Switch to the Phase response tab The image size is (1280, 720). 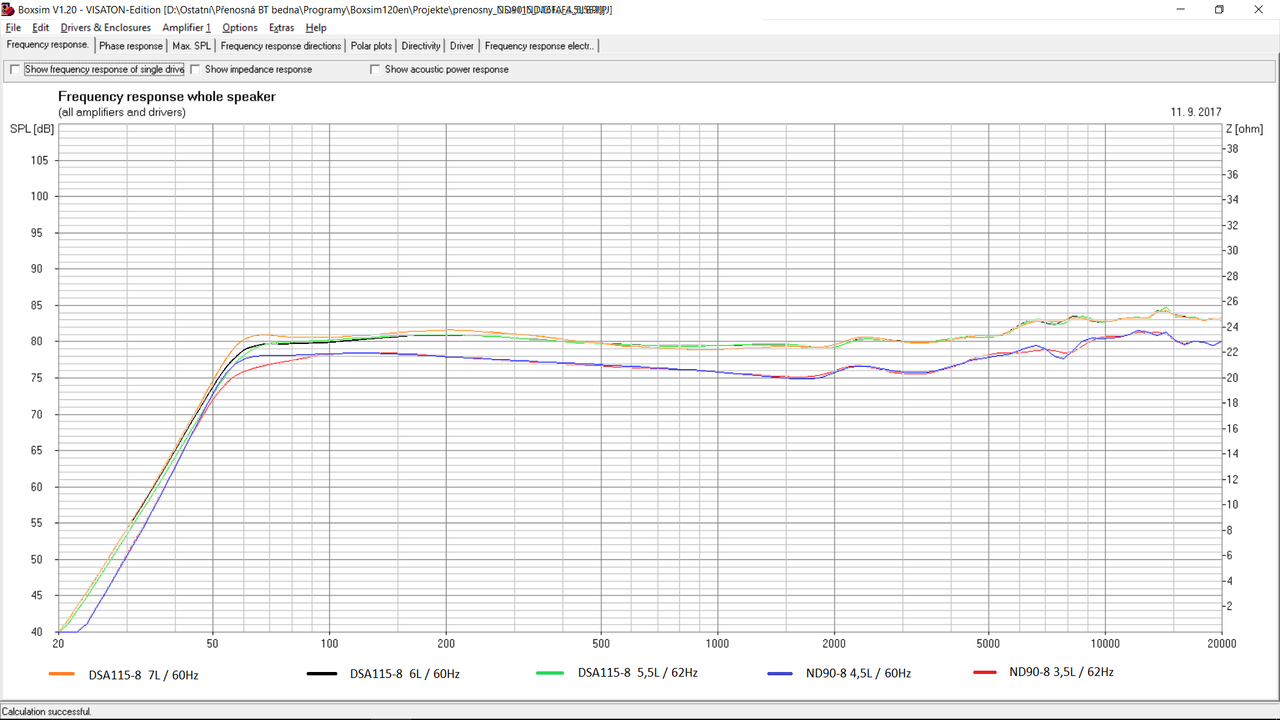pos(131,46)
